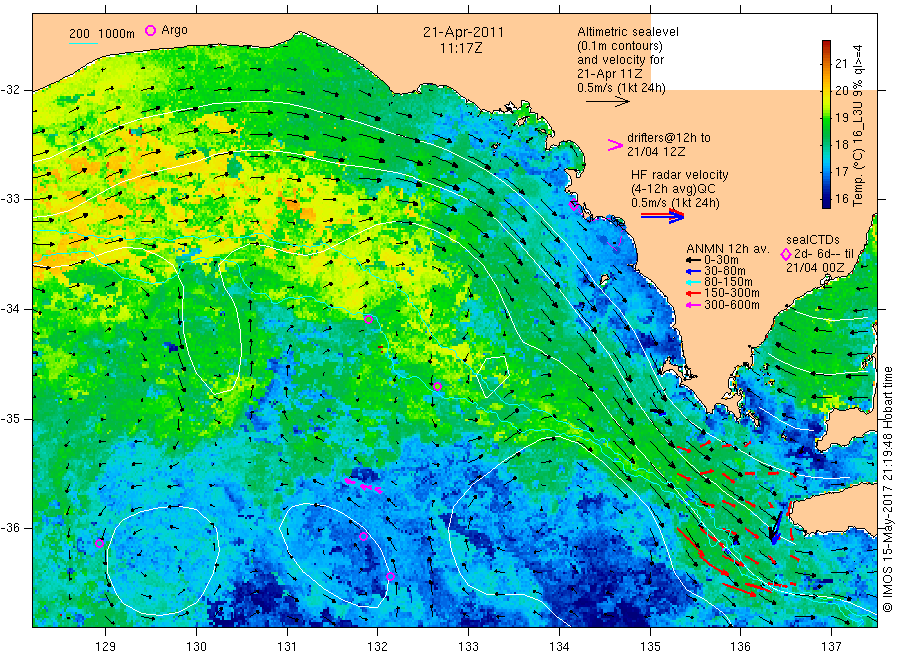Click 'drifters@12h to' label
The image size is (900, 660).
[x=669, y=138]
